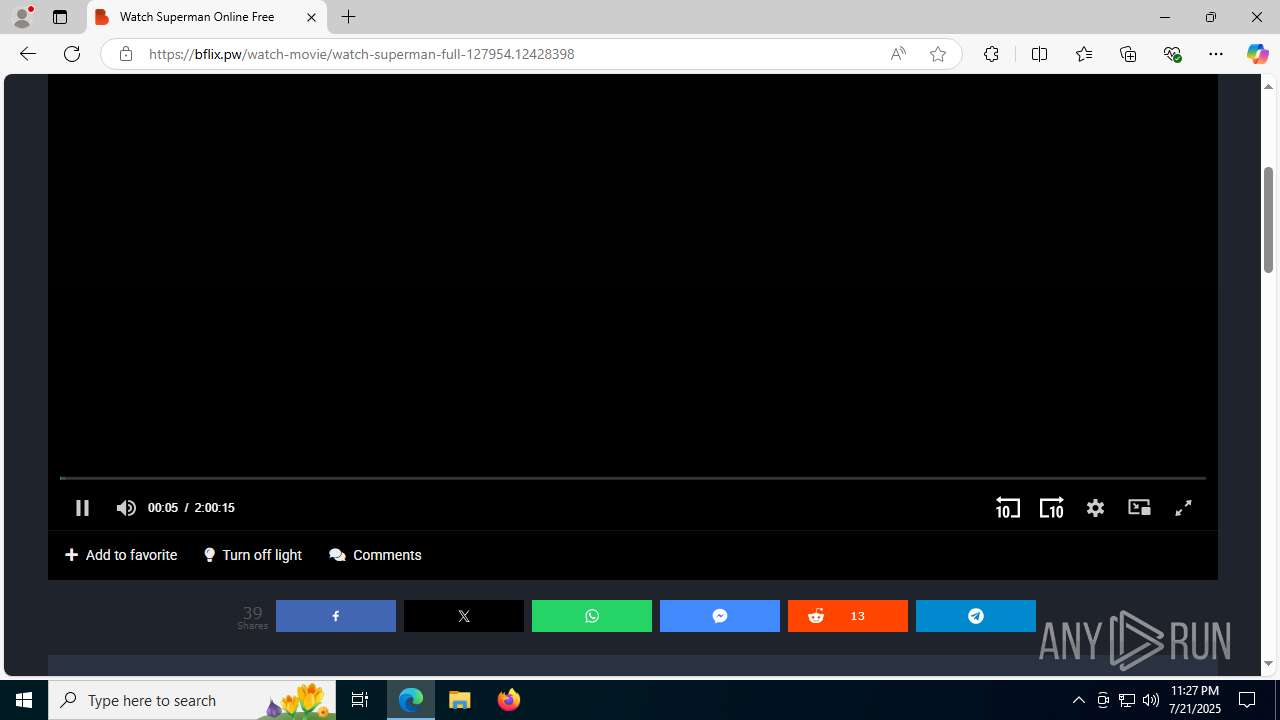Click the taskbar clock 11:27 PM
The width and height of the screenshot is (1280, 720).
1194,700
